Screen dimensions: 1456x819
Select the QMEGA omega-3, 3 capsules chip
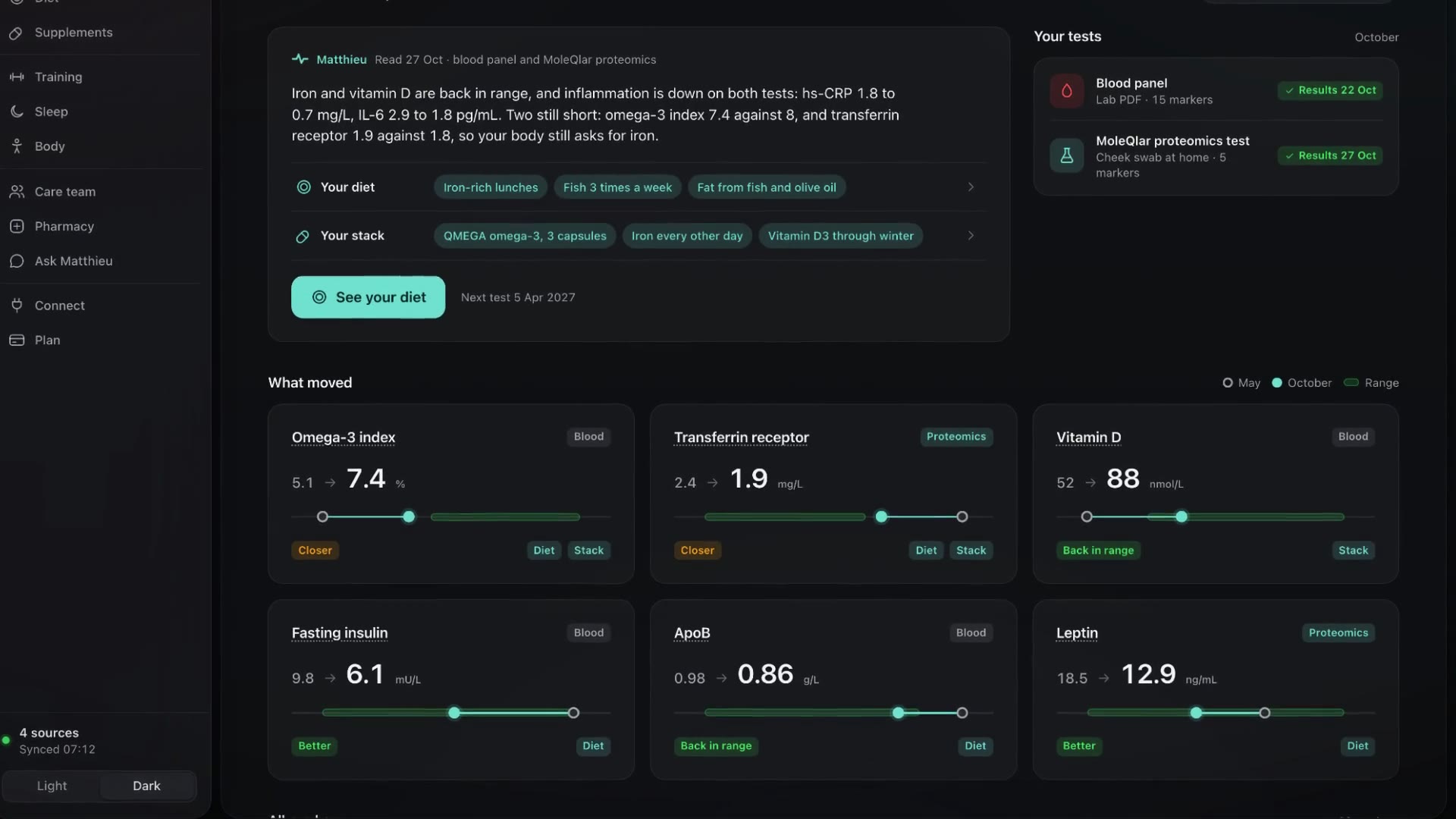point(525,236)
